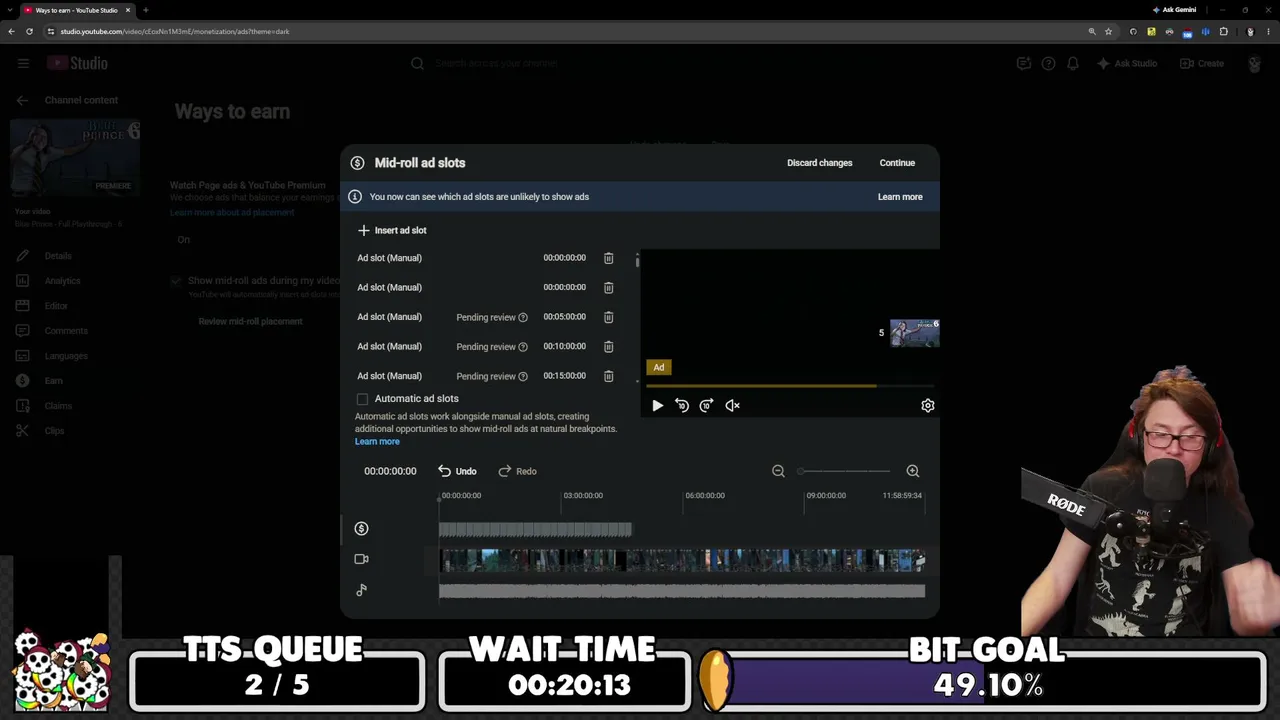Open Pending review help for 00:10:00:00 slot
1280x720 pixels.
pos(523,347)
